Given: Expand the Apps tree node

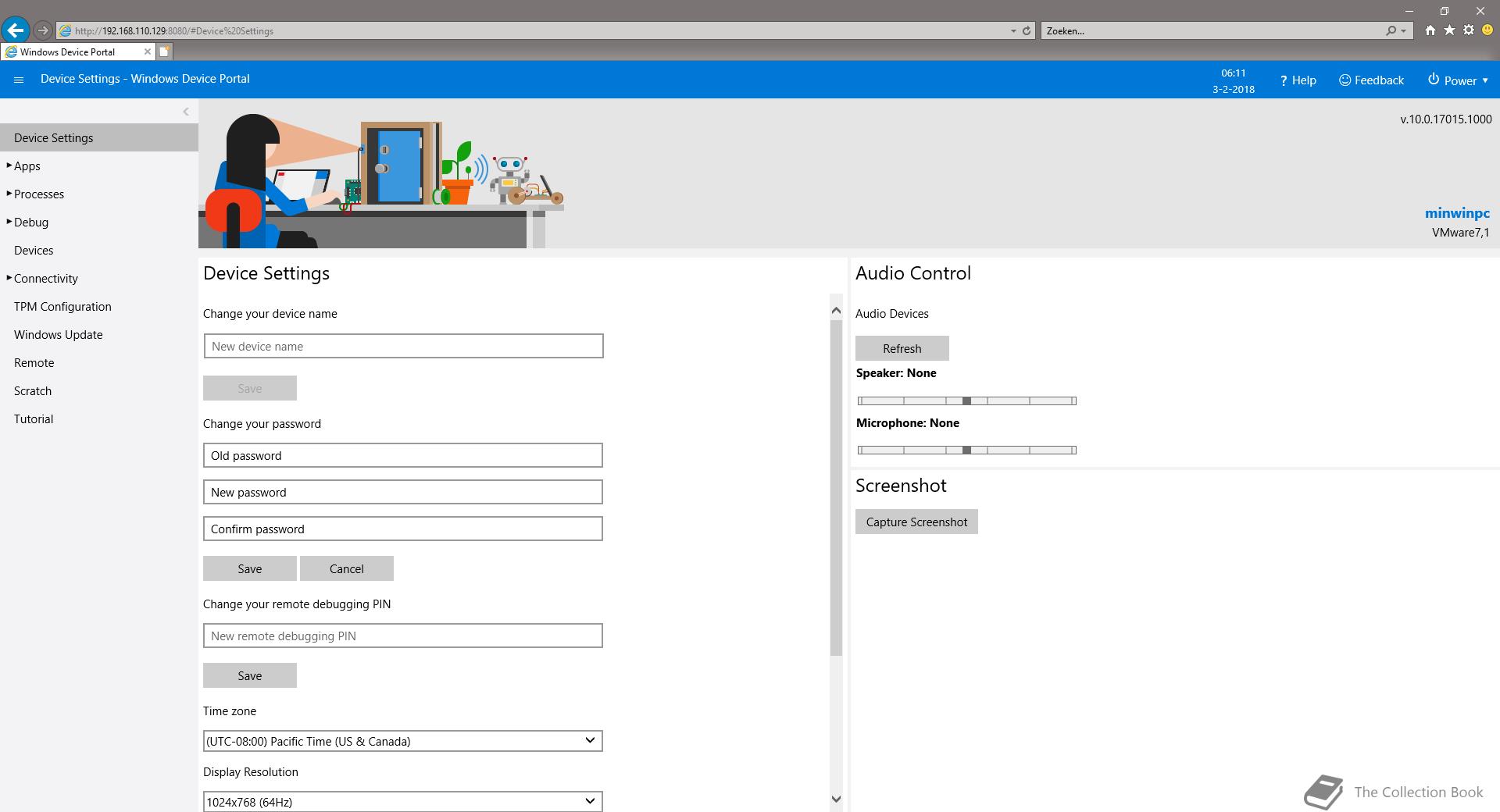Looking at the screenshot, I should 9,166.
